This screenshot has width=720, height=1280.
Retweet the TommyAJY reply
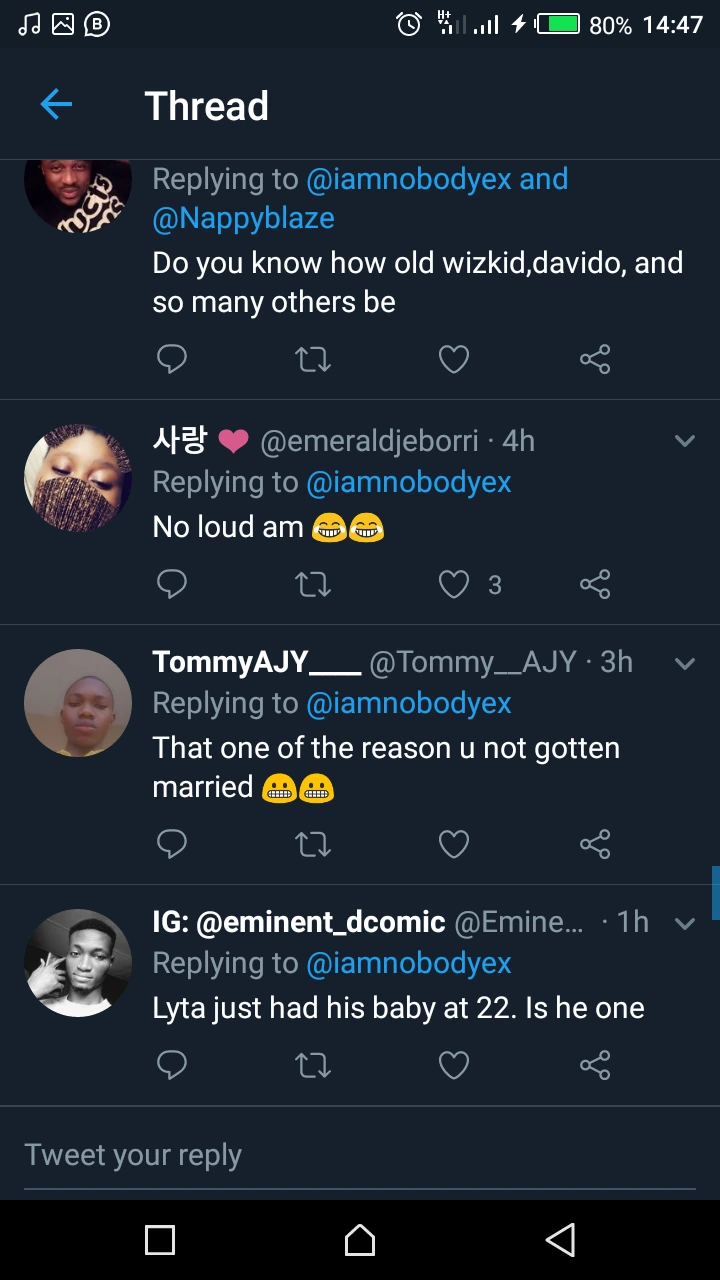coord(313,845)
